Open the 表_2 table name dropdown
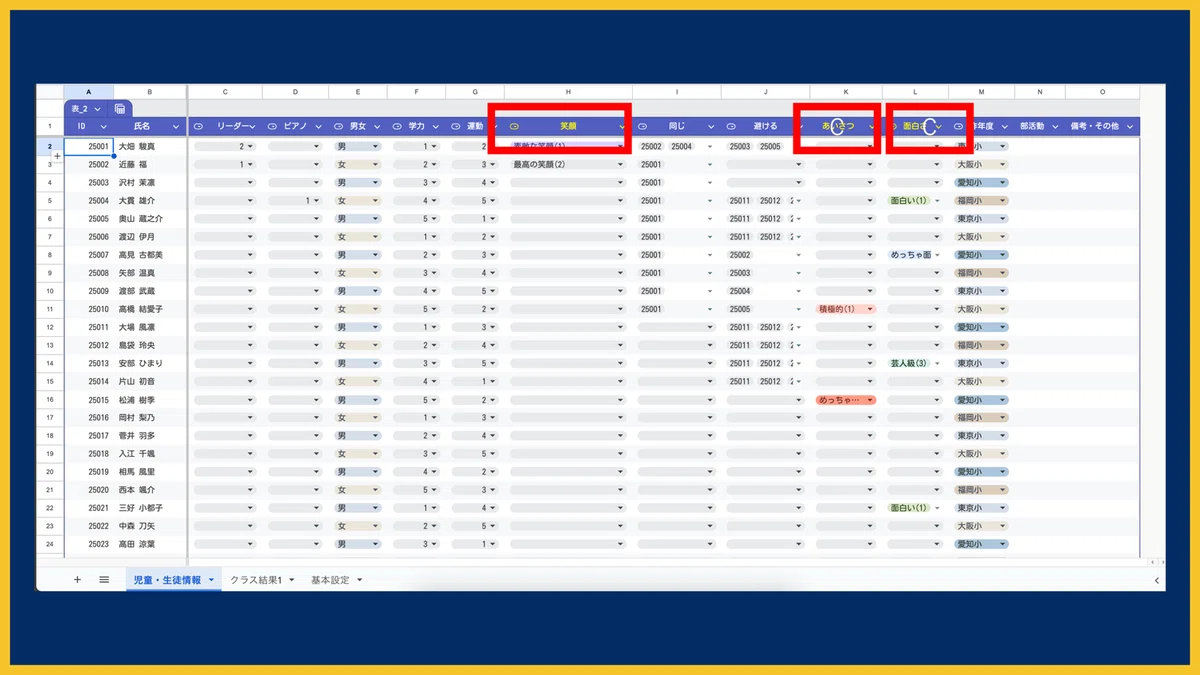 [99, 108]
